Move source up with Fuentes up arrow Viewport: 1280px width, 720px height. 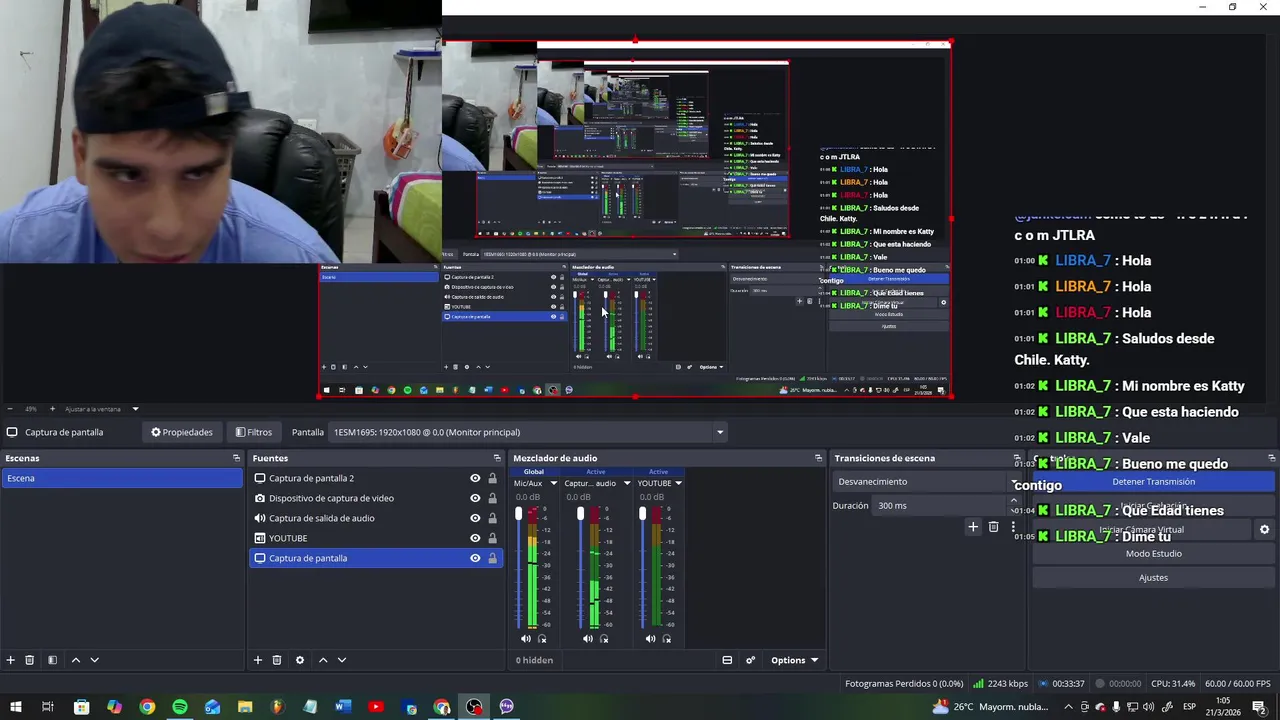tap(323, 660)
